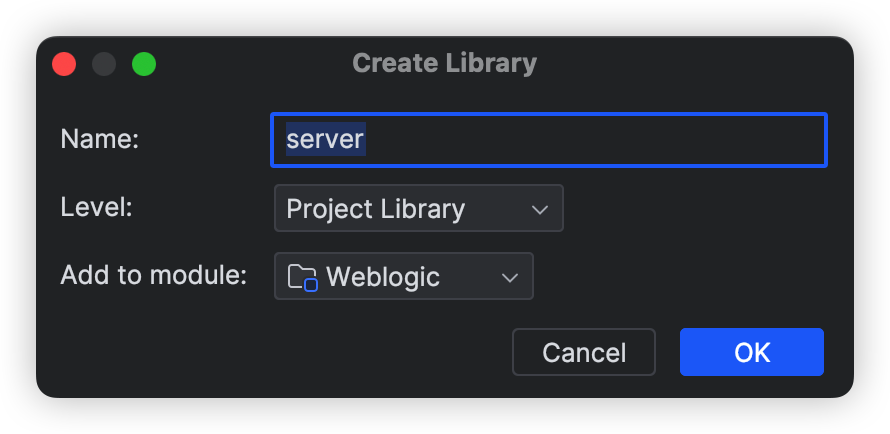Viewport: 890px width, 434px height.
Task: Expand the Add to module chevron arrow
Action: 510,277
